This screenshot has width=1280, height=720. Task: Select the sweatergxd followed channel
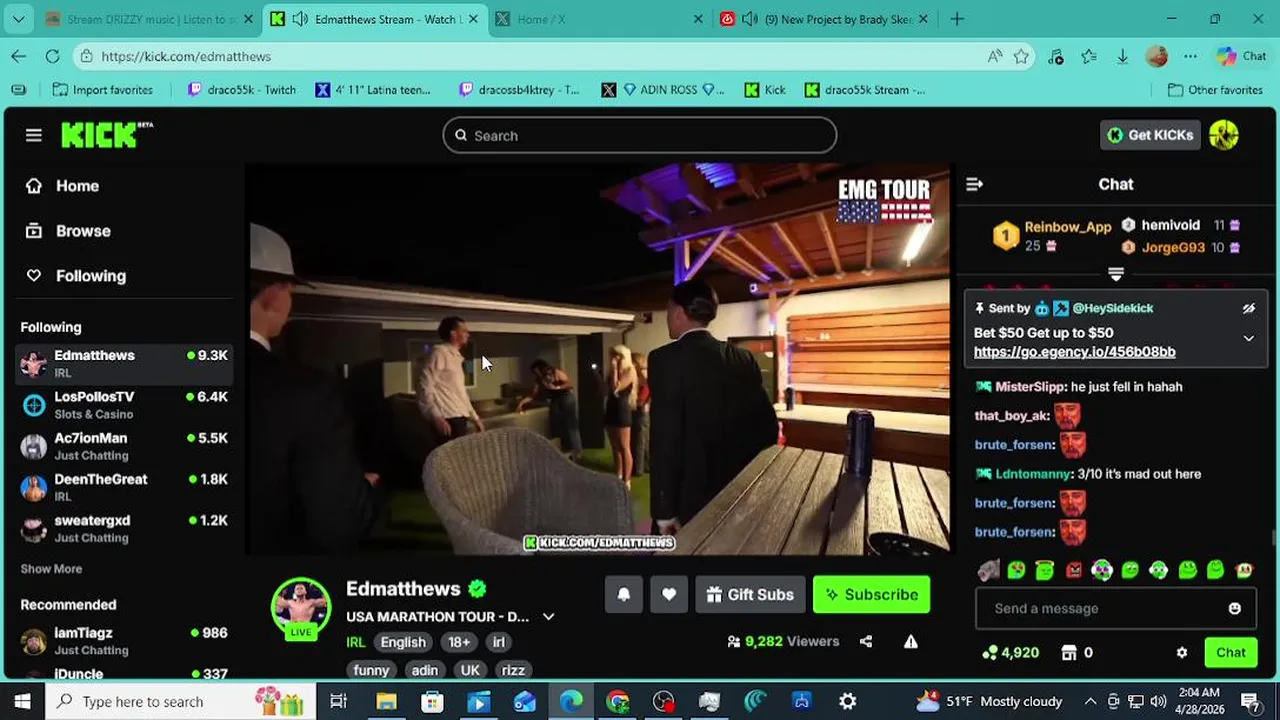[x=124, y=528]
